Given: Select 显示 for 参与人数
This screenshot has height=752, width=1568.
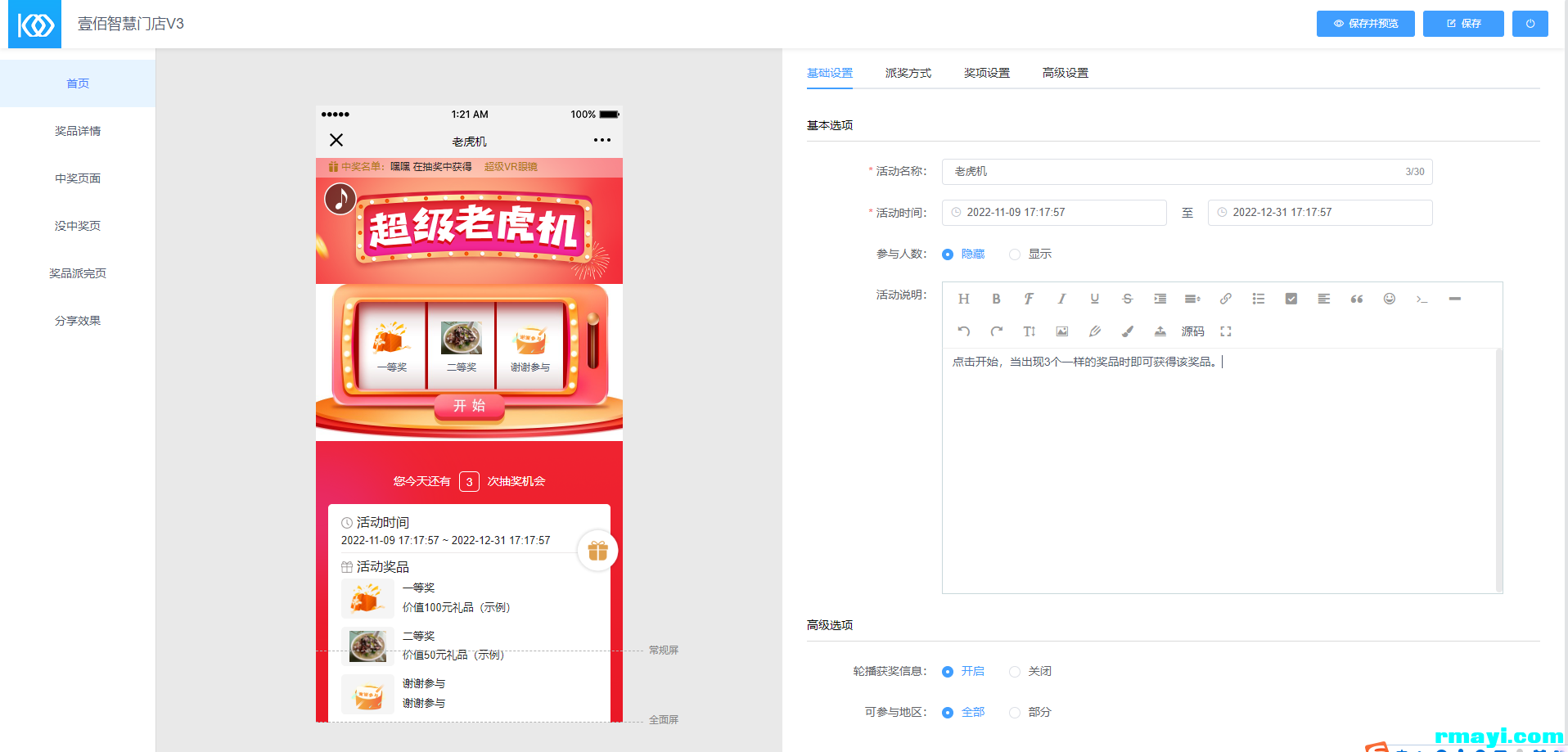Looking at the screenshot, I should 1030,254.
